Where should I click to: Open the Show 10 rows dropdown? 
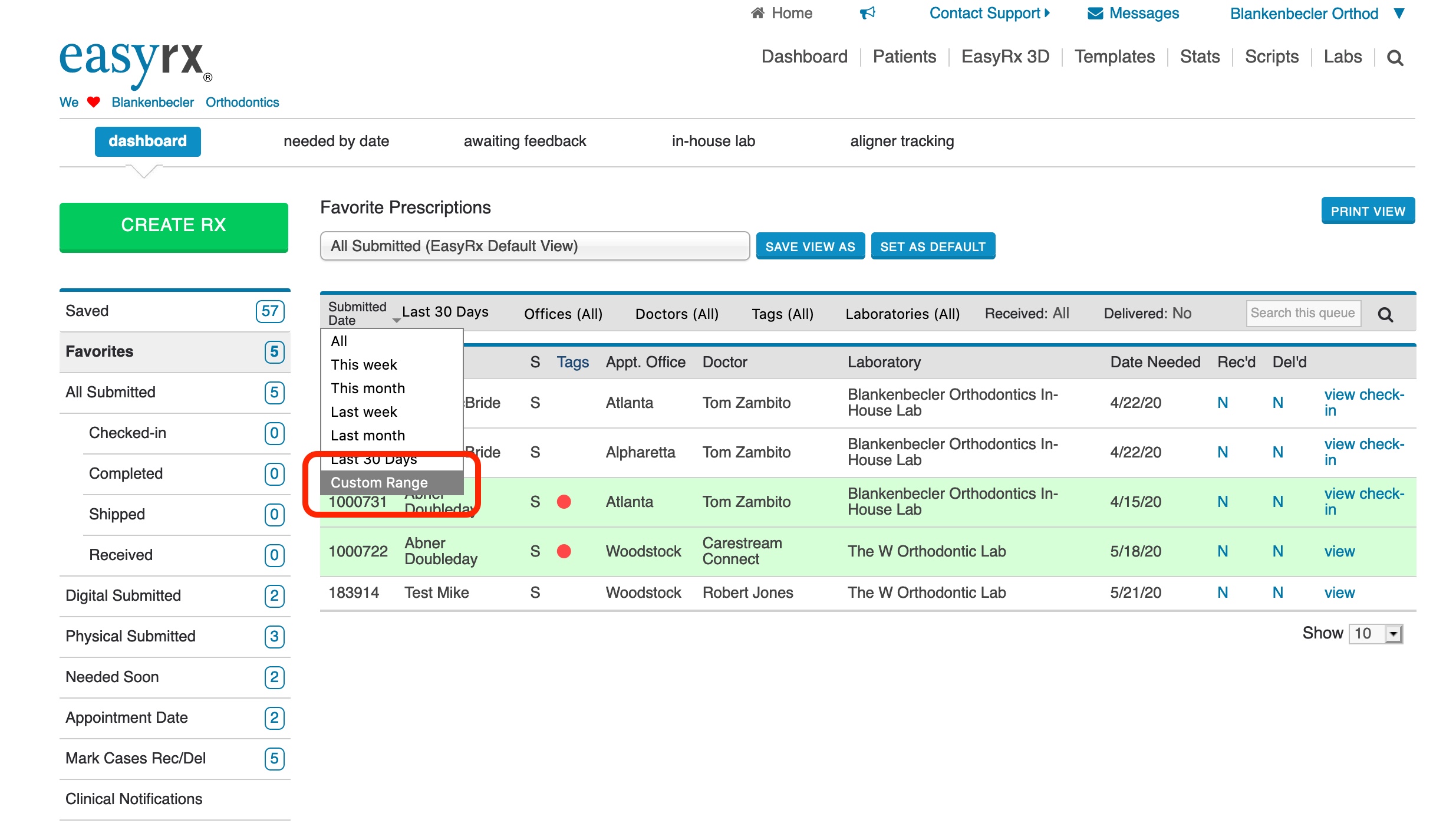1376,634
